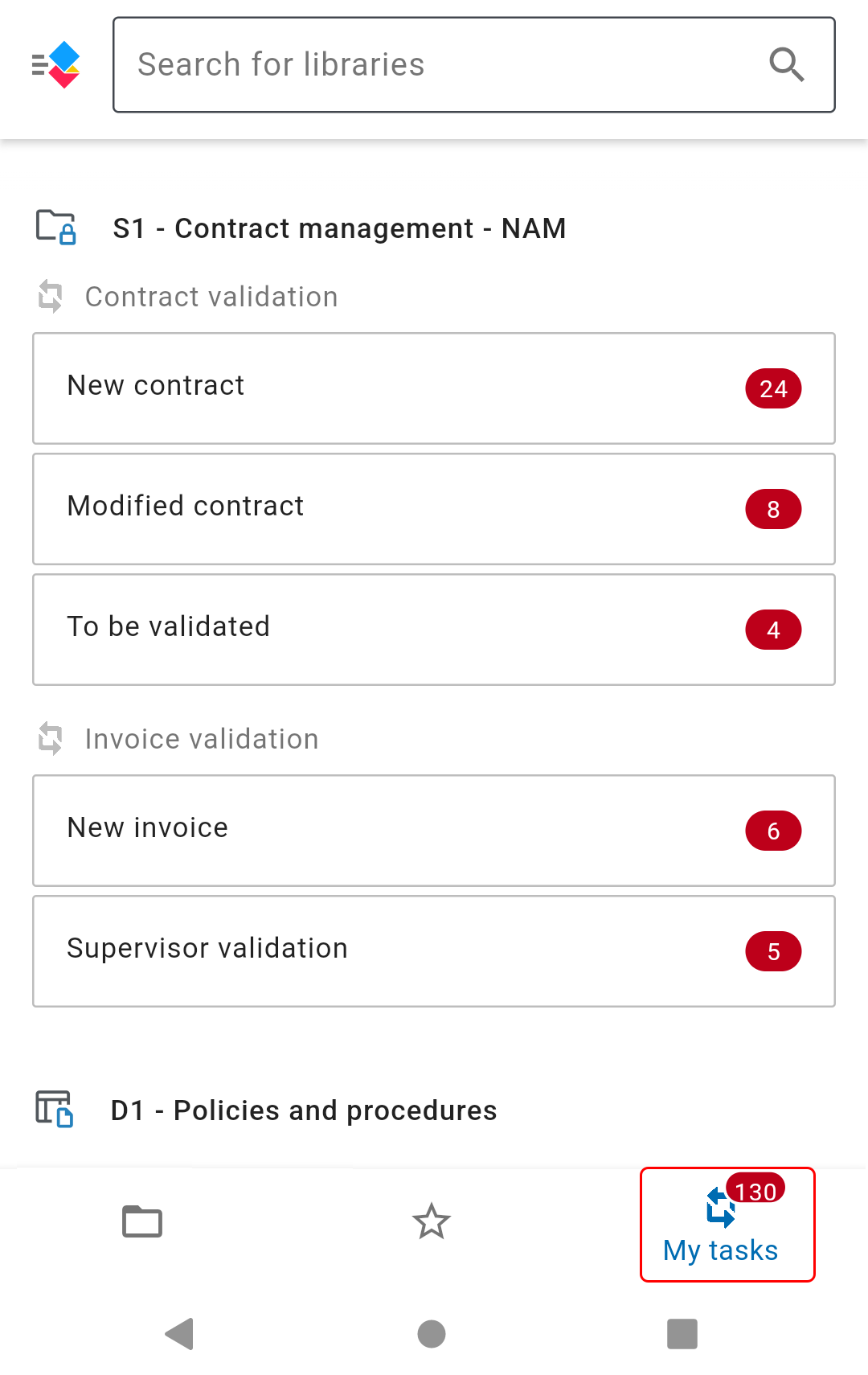
Task: Open the New invoice tasks
Action: tap(434, 831)
